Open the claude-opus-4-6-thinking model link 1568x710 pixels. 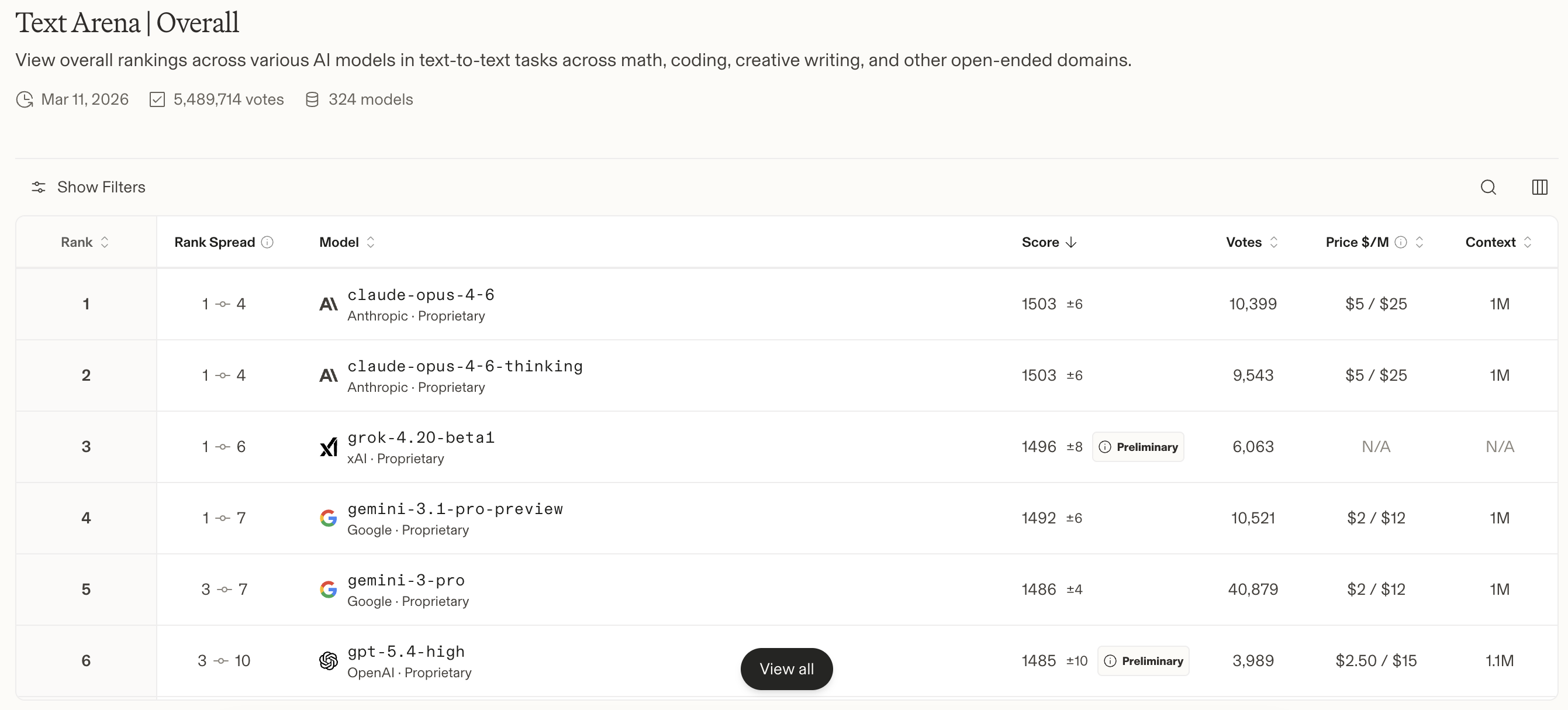(465, 366)
